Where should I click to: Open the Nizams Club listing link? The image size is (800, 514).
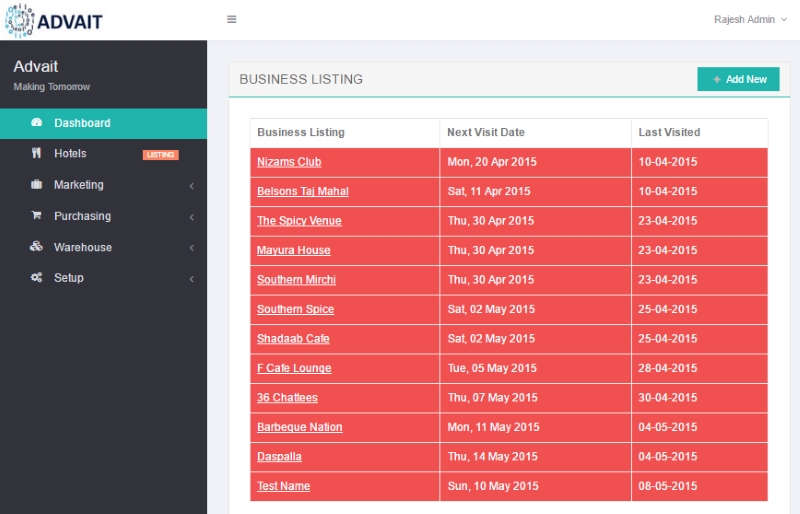(289, 162)
